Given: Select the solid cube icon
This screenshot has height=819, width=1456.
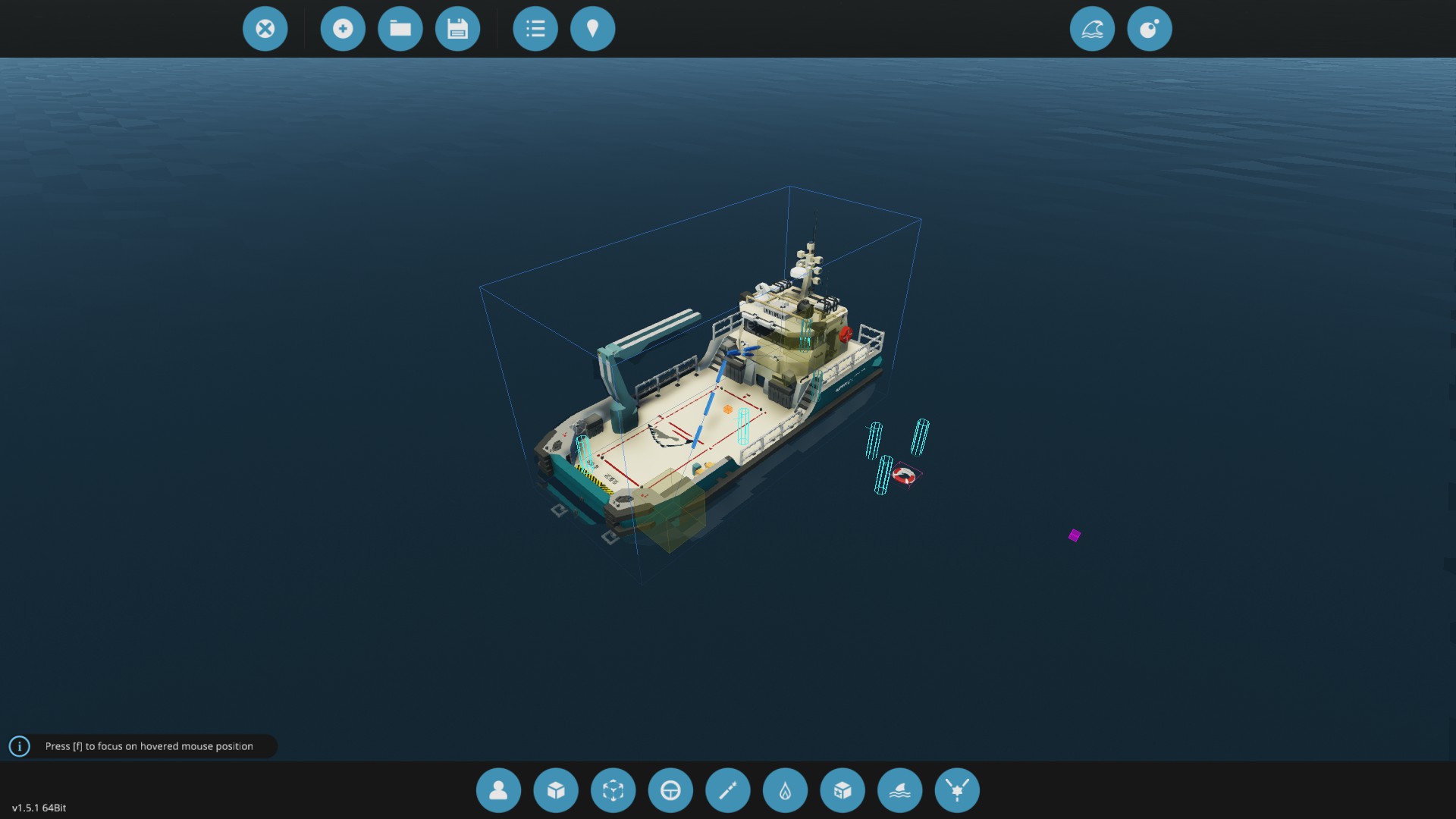Looking at the screenshot, I should point(556,790).
